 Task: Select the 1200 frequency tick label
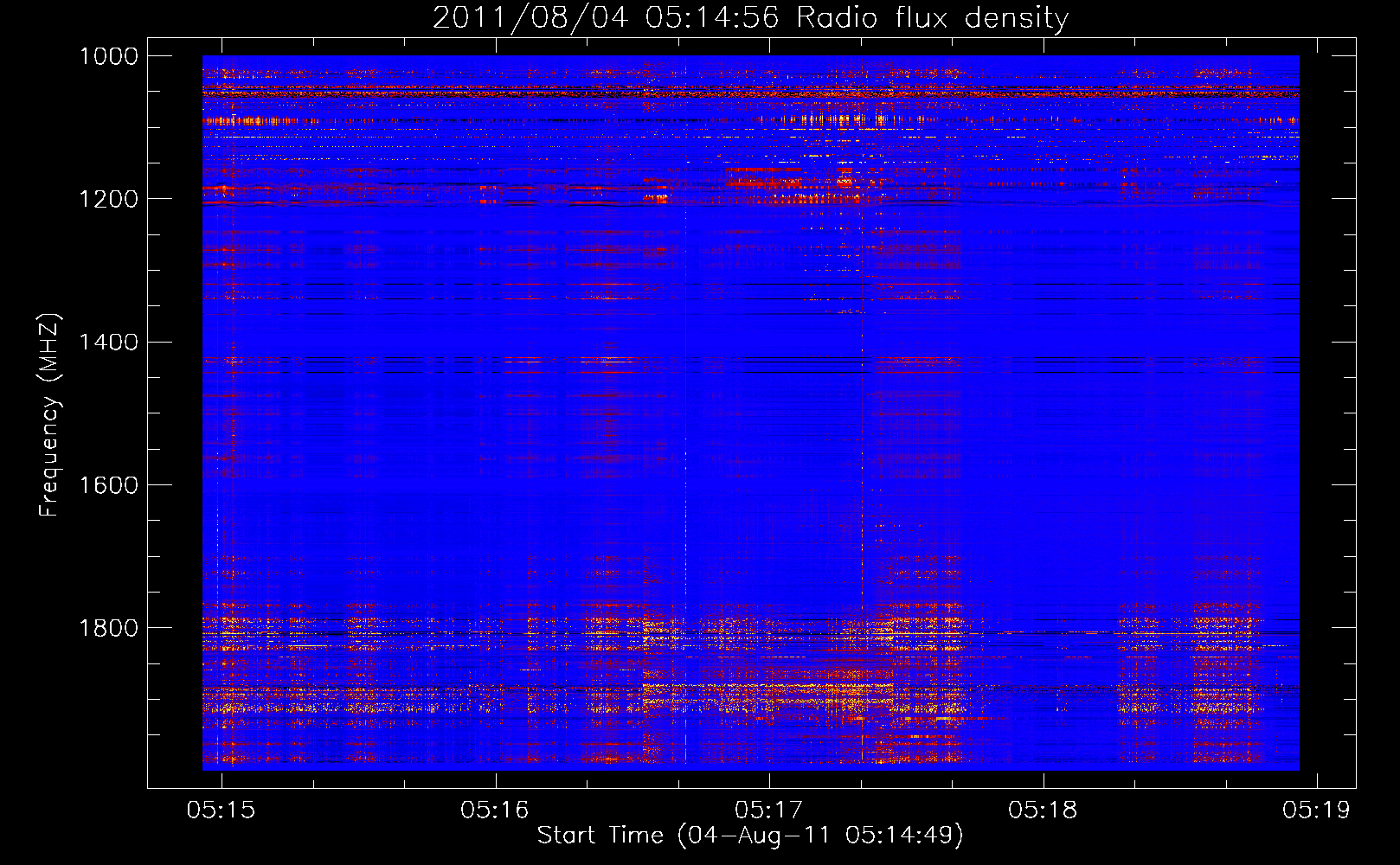[108, 199]
